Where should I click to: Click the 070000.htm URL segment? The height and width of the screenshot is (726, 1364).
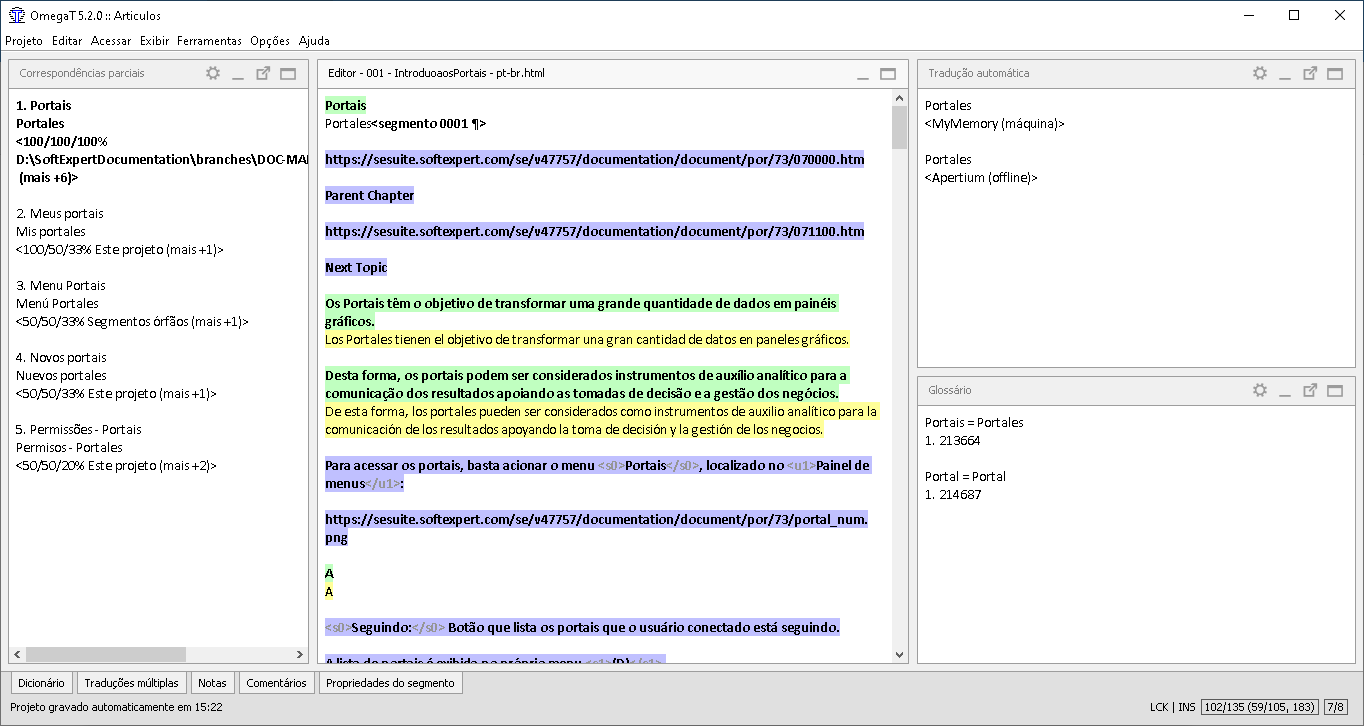(x=595, y=159)
